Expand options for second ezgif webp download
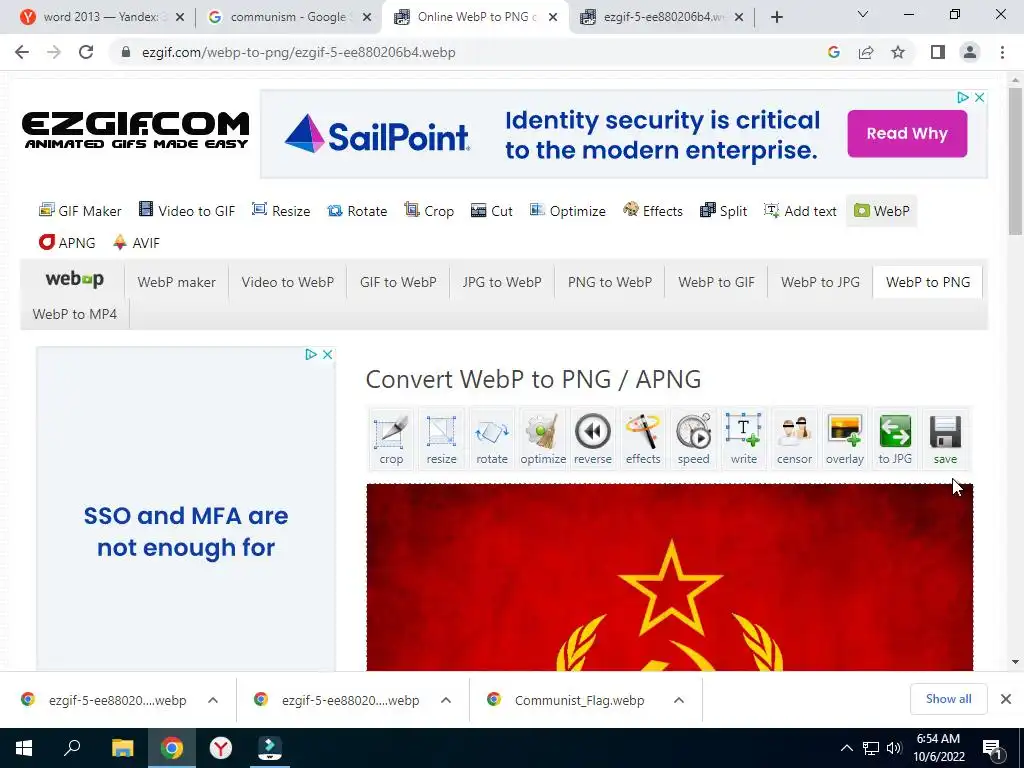Image resolution: width=1024 pixels, height=768 pixels. 446,700
